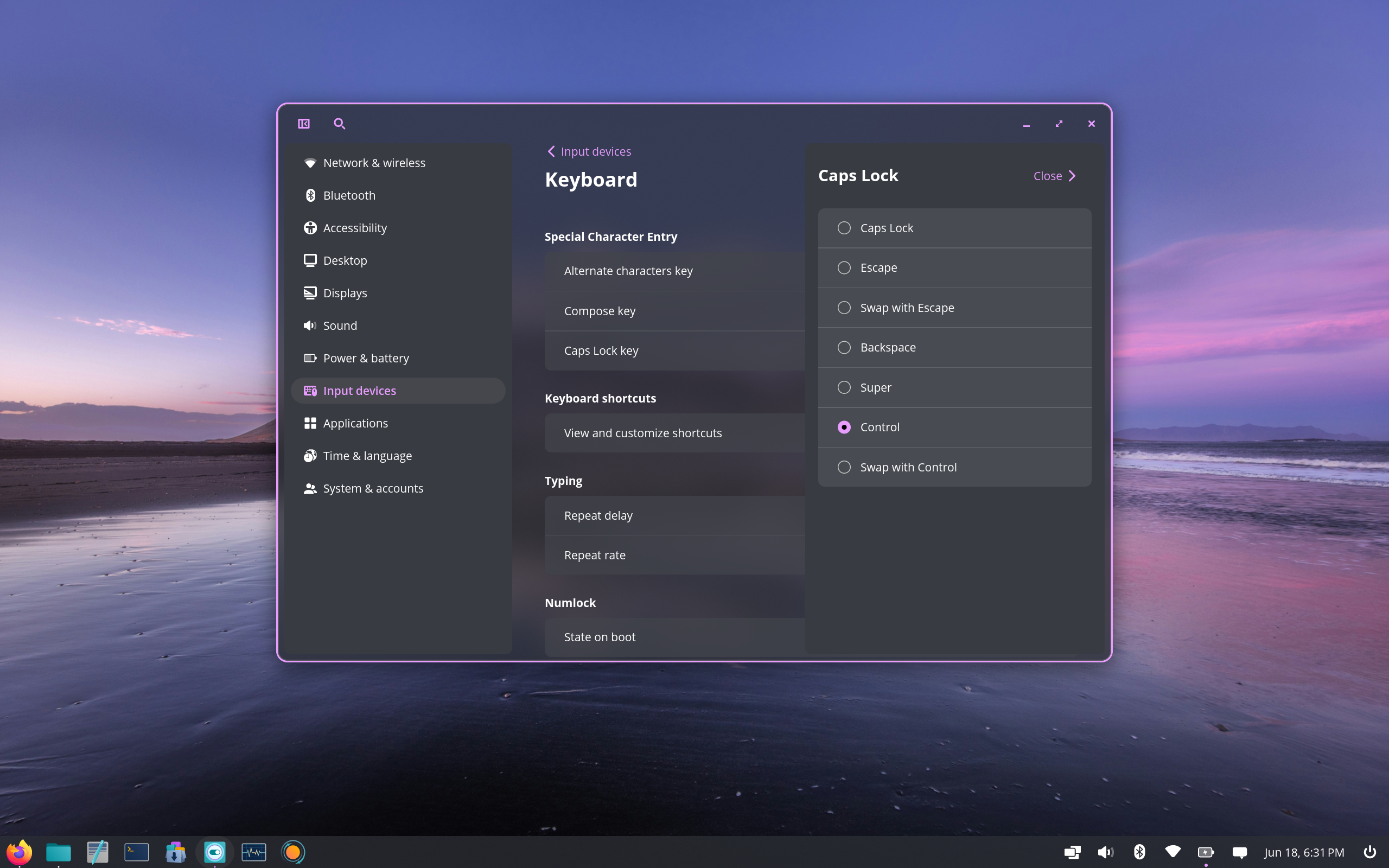The width and height of the screenshot is (1389, 868).
Task: Click the Repeat rate row
Action: point(675,555)
